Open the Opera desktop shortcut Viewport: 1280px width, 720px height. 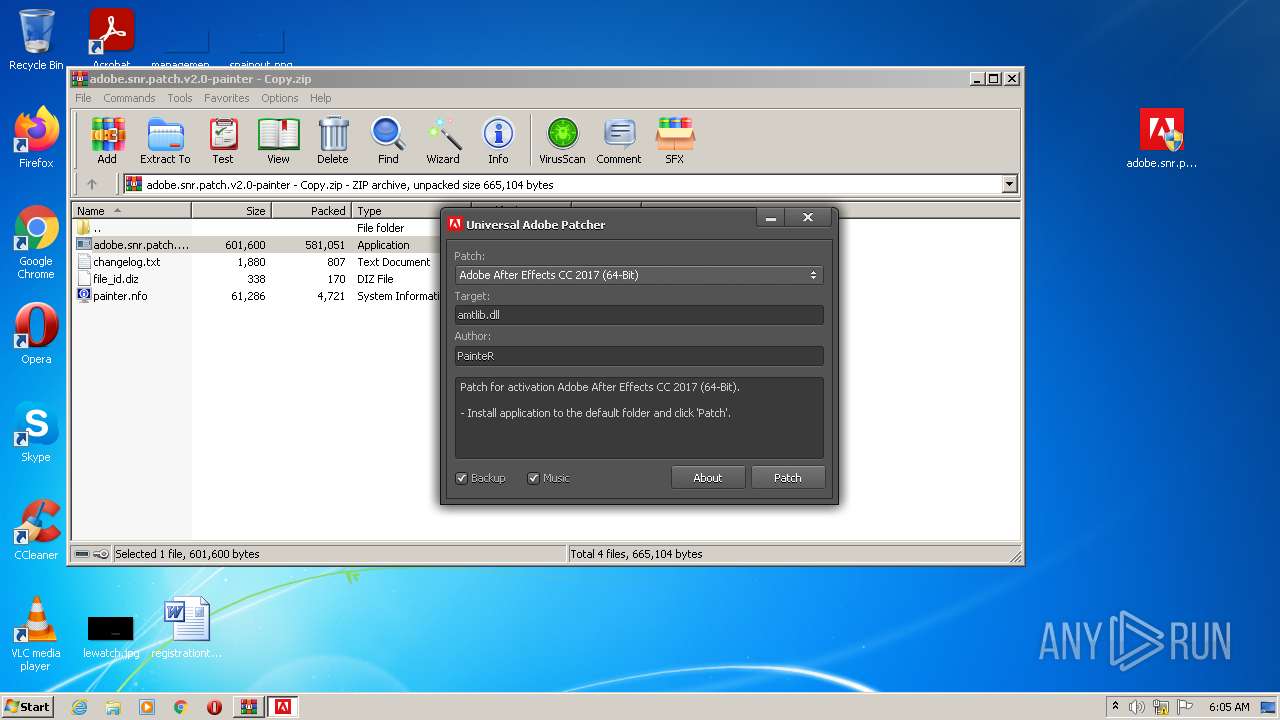[36, 334]
